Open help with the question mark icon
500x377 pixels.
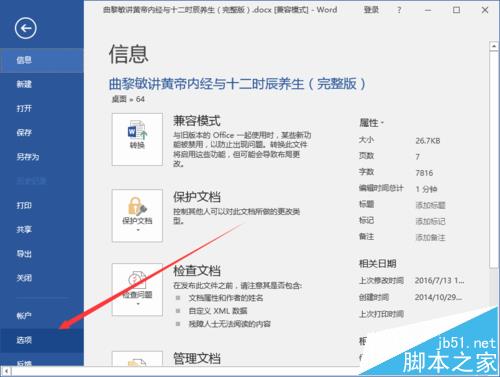(399, 10)
